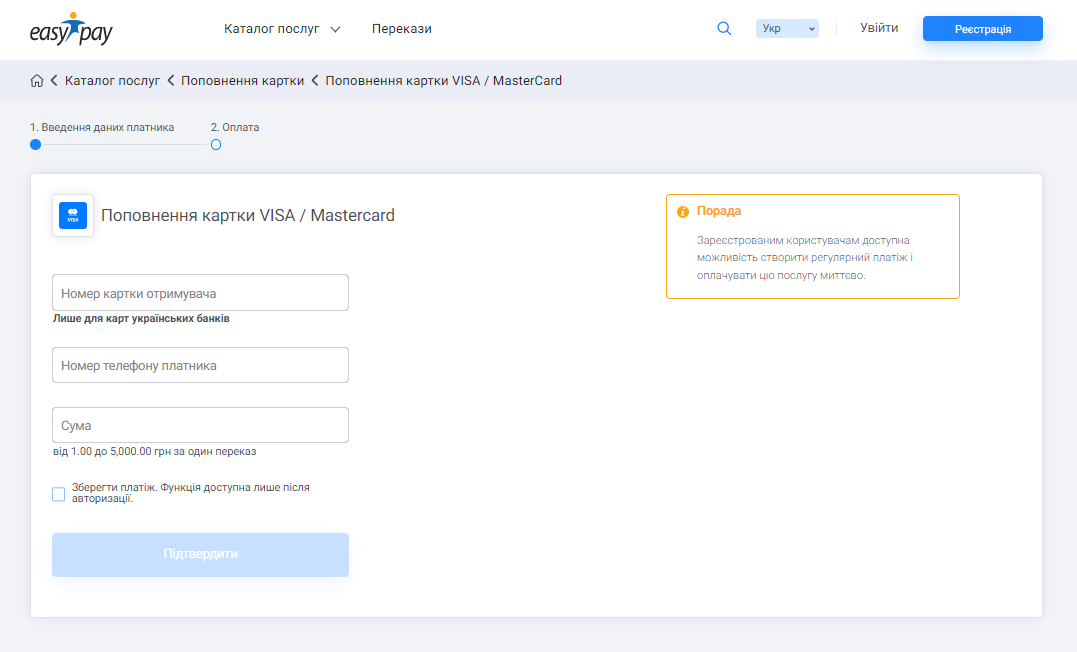Go to home via breadcrumb house icon
This screenshot has height=652, width=1077.
tap(37, 81)
